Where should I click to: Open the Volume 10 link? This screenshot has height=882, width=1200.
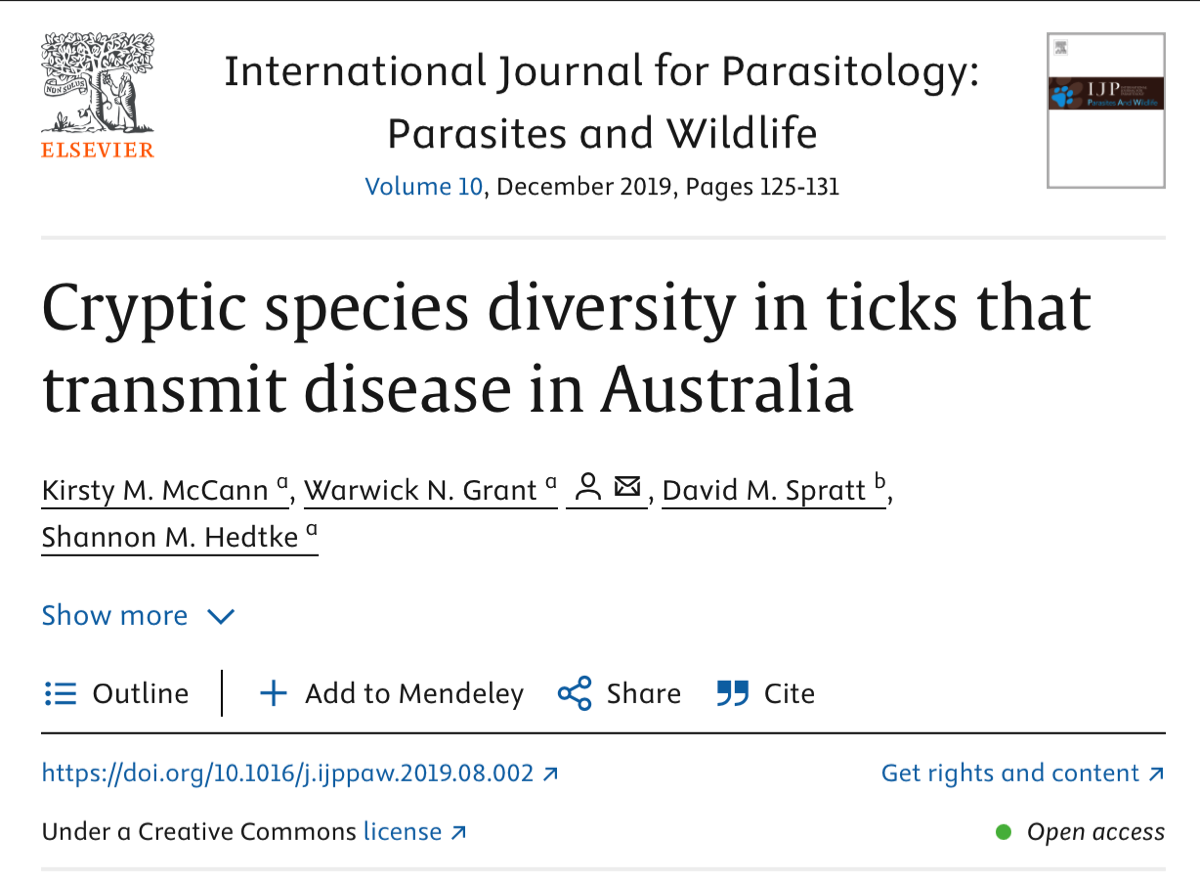424,187
